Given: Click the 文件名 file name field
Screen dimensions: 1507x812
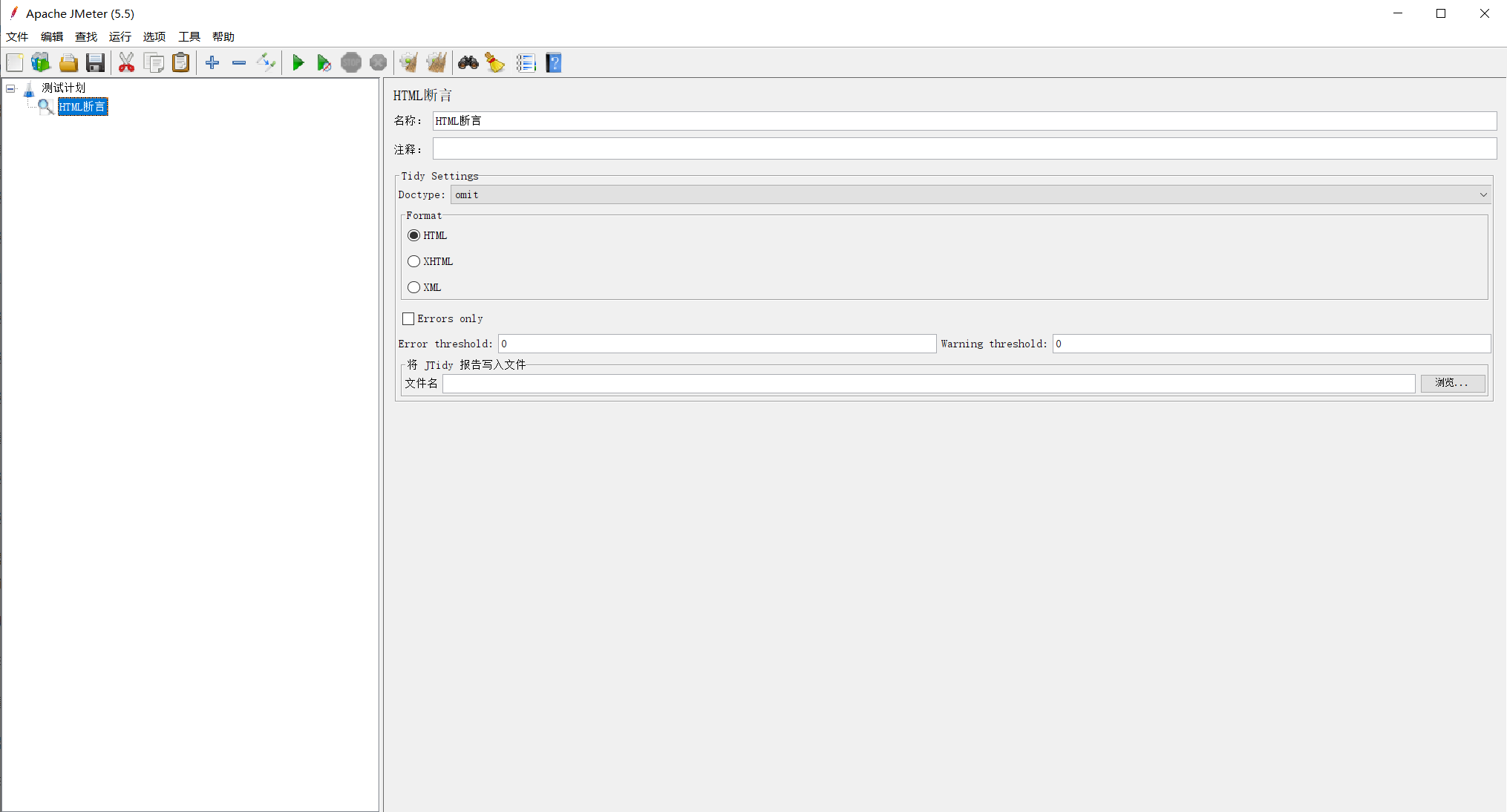Looking at the screenshot, I should tap(929, 384).
